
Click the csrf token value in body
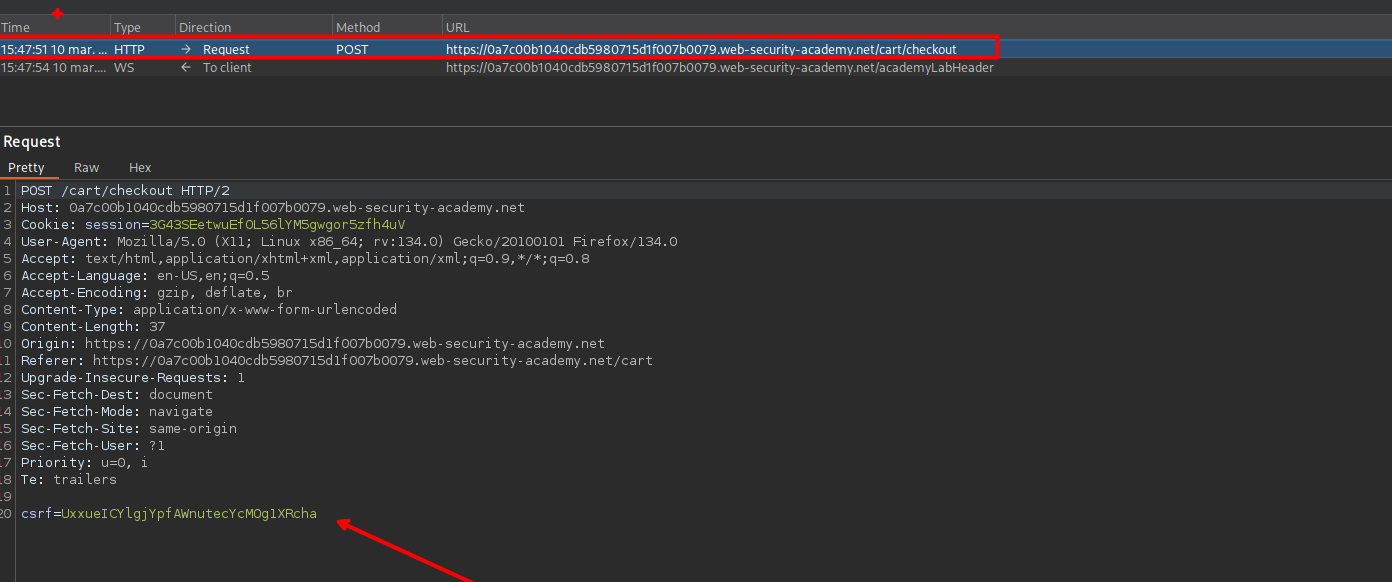pyautogui.click(x=188, y=514)
